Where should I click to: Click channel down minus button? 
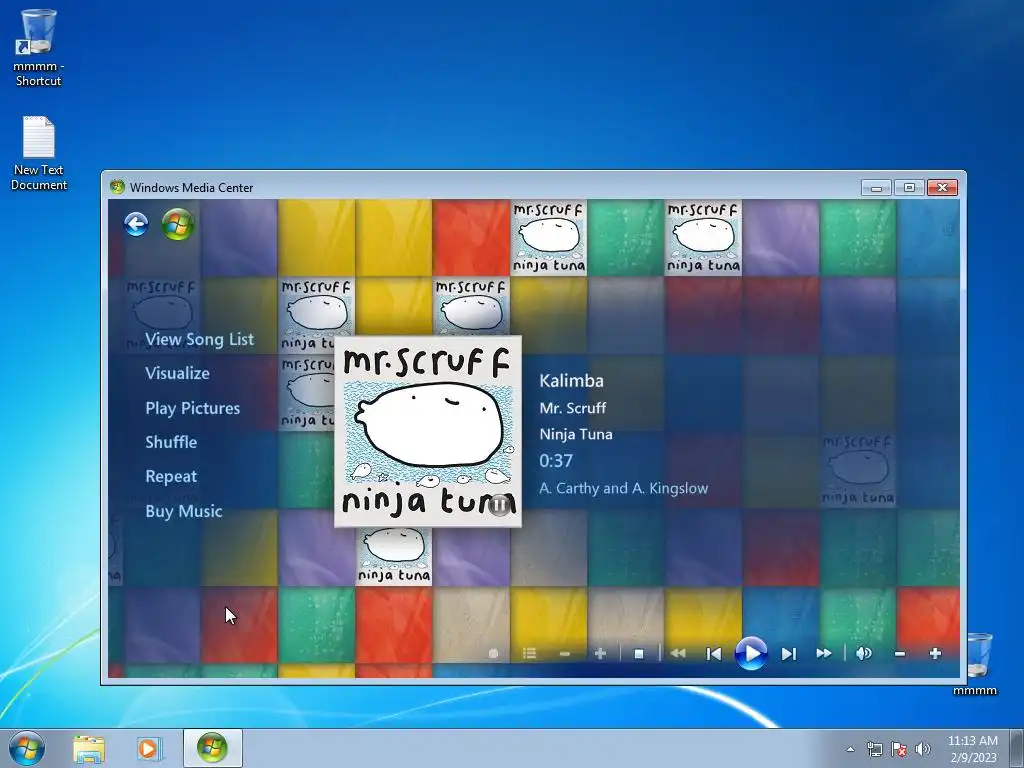click(x=564, y=653)
